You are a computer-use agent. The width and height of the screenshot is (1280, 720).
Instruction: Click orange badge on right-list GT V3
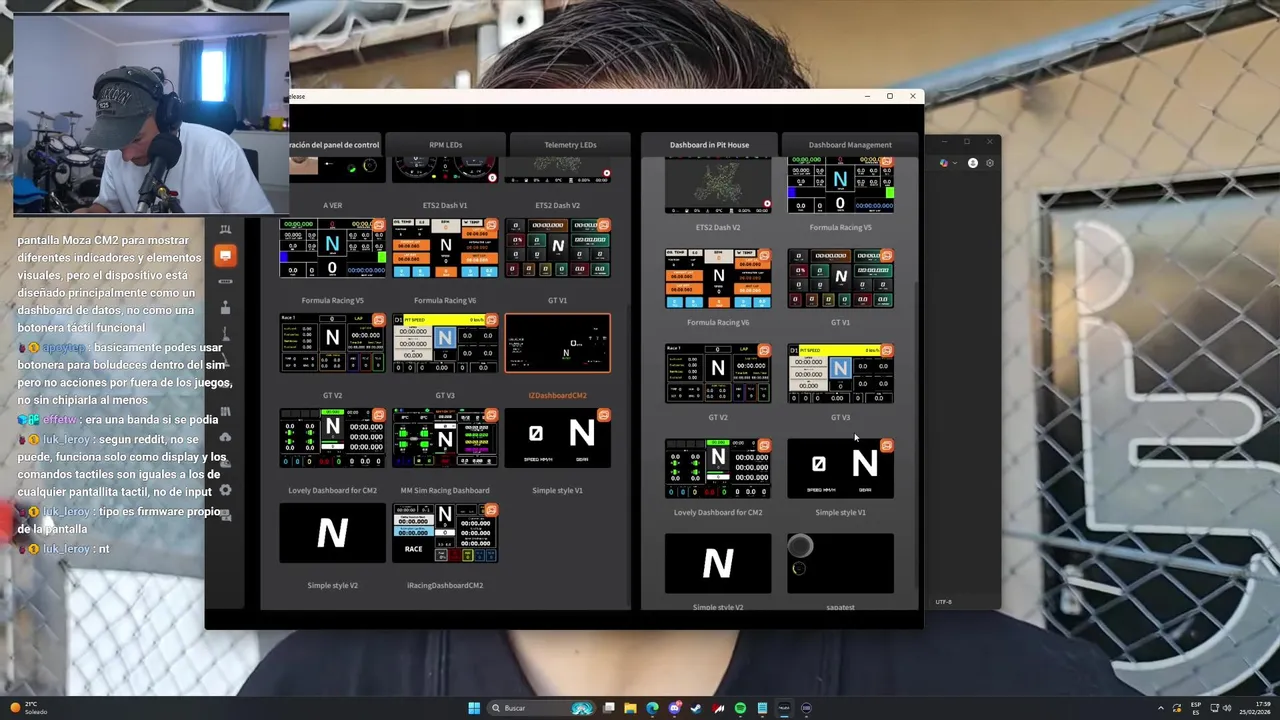[x=886, y=351]
